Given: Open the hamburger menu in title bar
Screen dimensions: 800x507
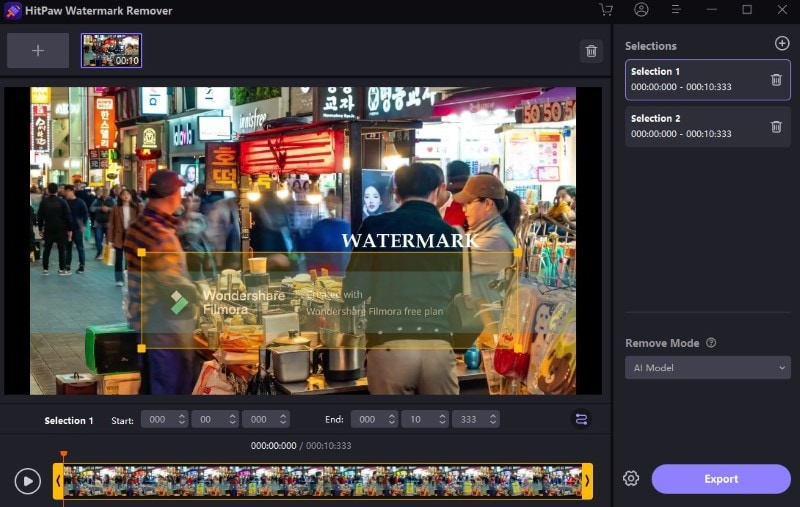Looking at the screenshot, I should (676, 10).
